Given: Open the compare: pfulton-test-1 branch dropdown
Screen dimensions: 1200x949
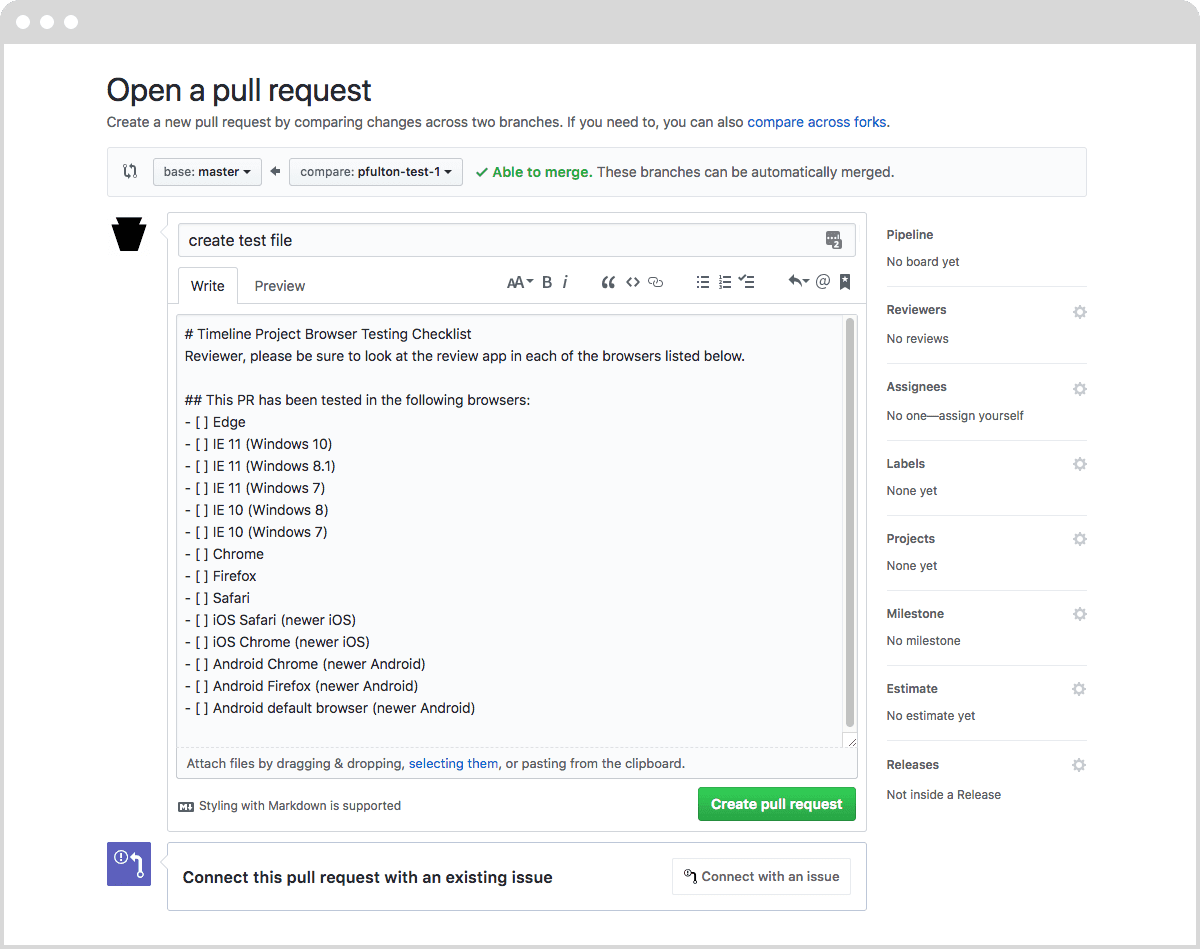Looking at the screenshot, I should [x=375, y=171].
